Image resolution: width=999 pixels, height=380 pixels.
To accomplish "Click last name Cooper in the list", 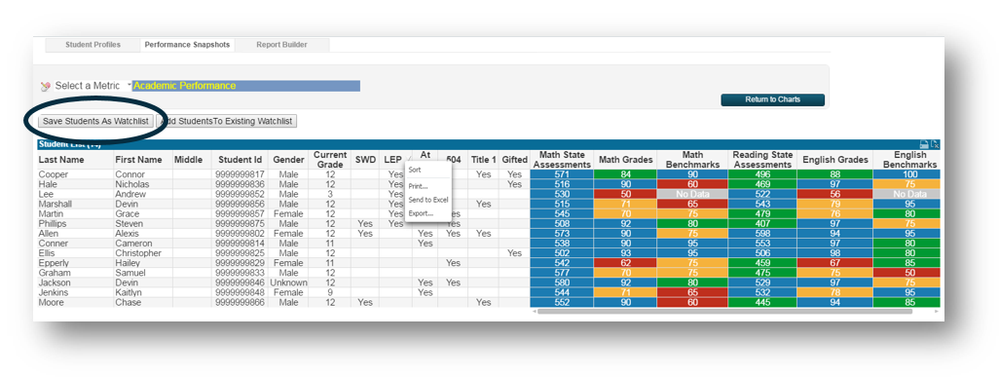I will click(54, 174).
